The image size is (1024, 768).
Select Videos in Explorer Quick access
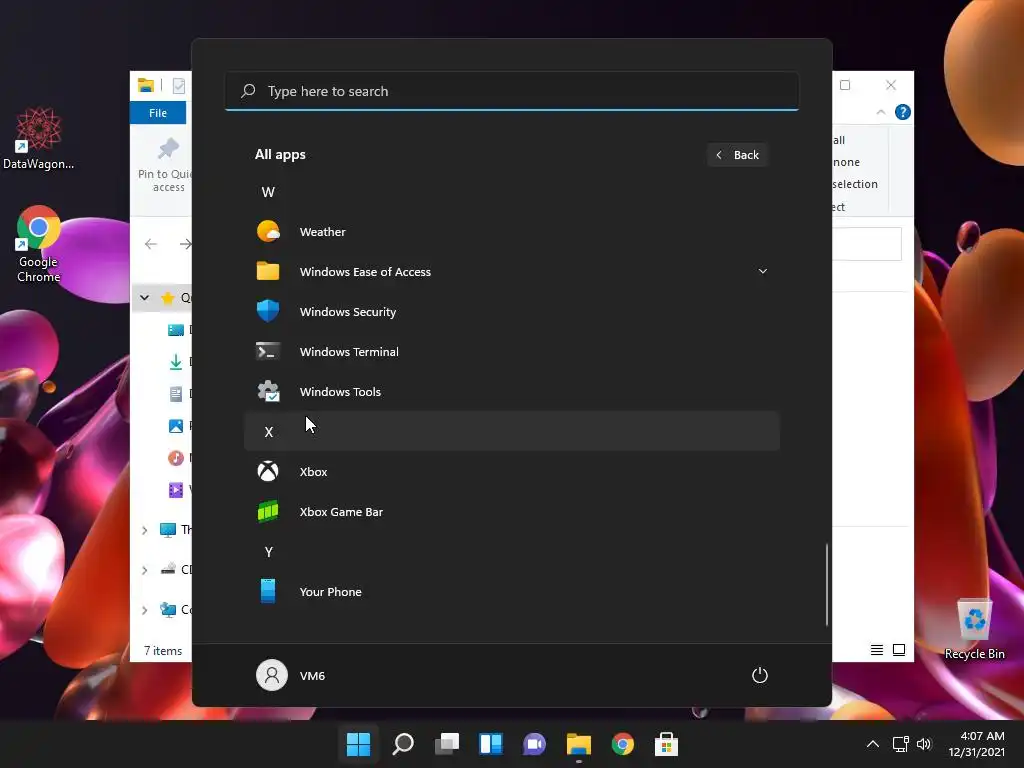[x=176, y=490]
